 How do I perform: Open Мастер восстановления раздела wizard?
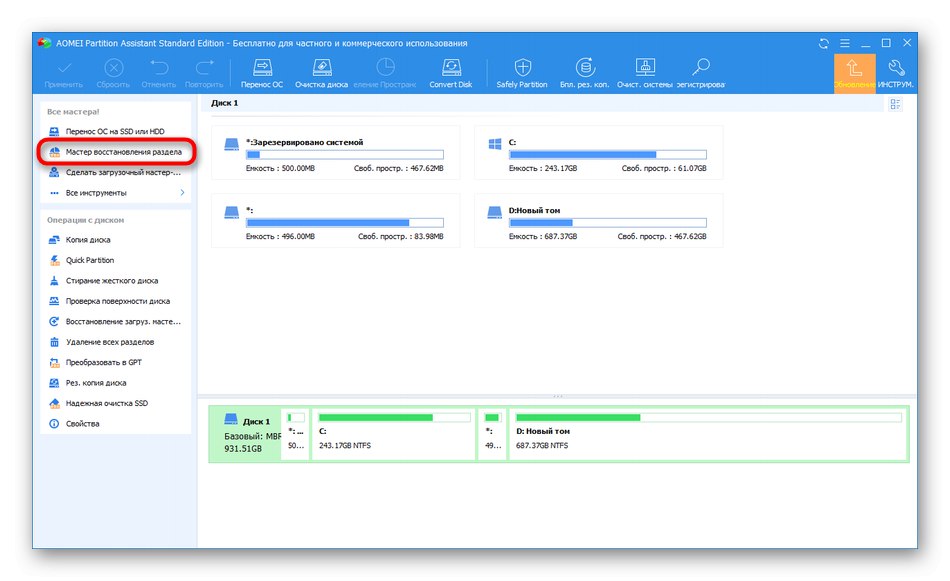[117, 152]
